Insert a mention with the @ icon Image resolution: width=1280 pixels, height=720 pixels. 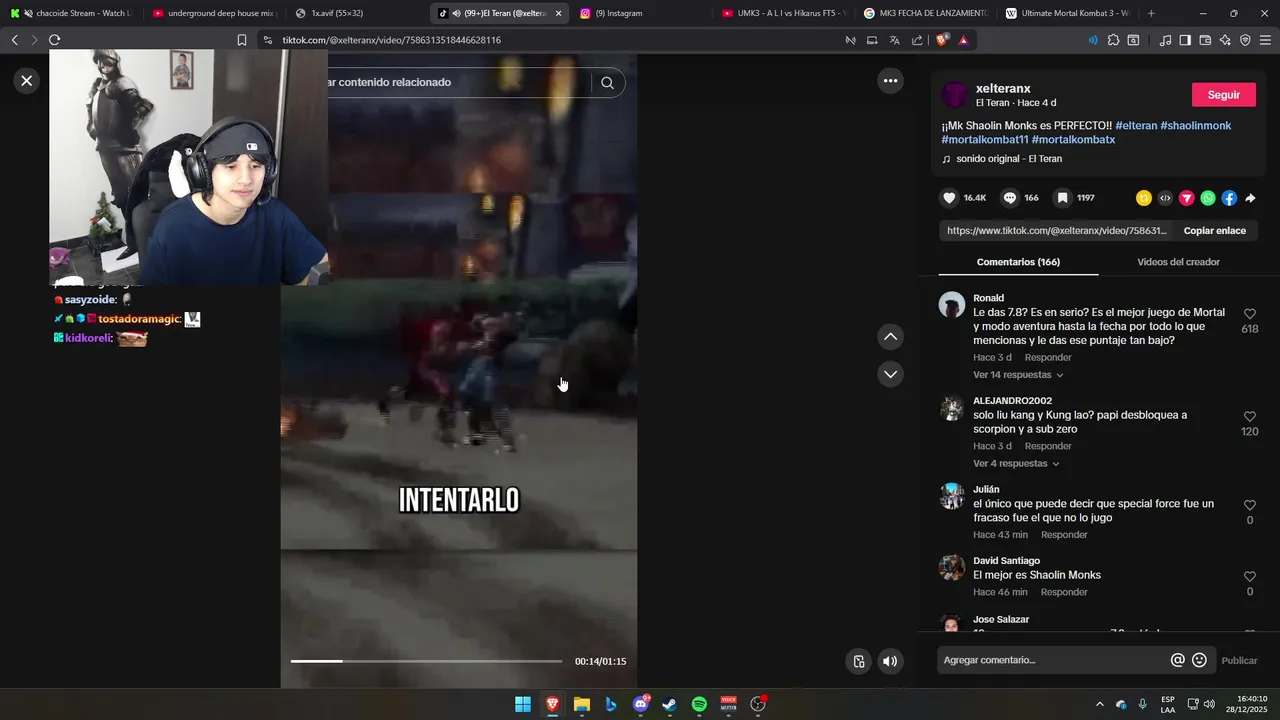(1178, 660)
